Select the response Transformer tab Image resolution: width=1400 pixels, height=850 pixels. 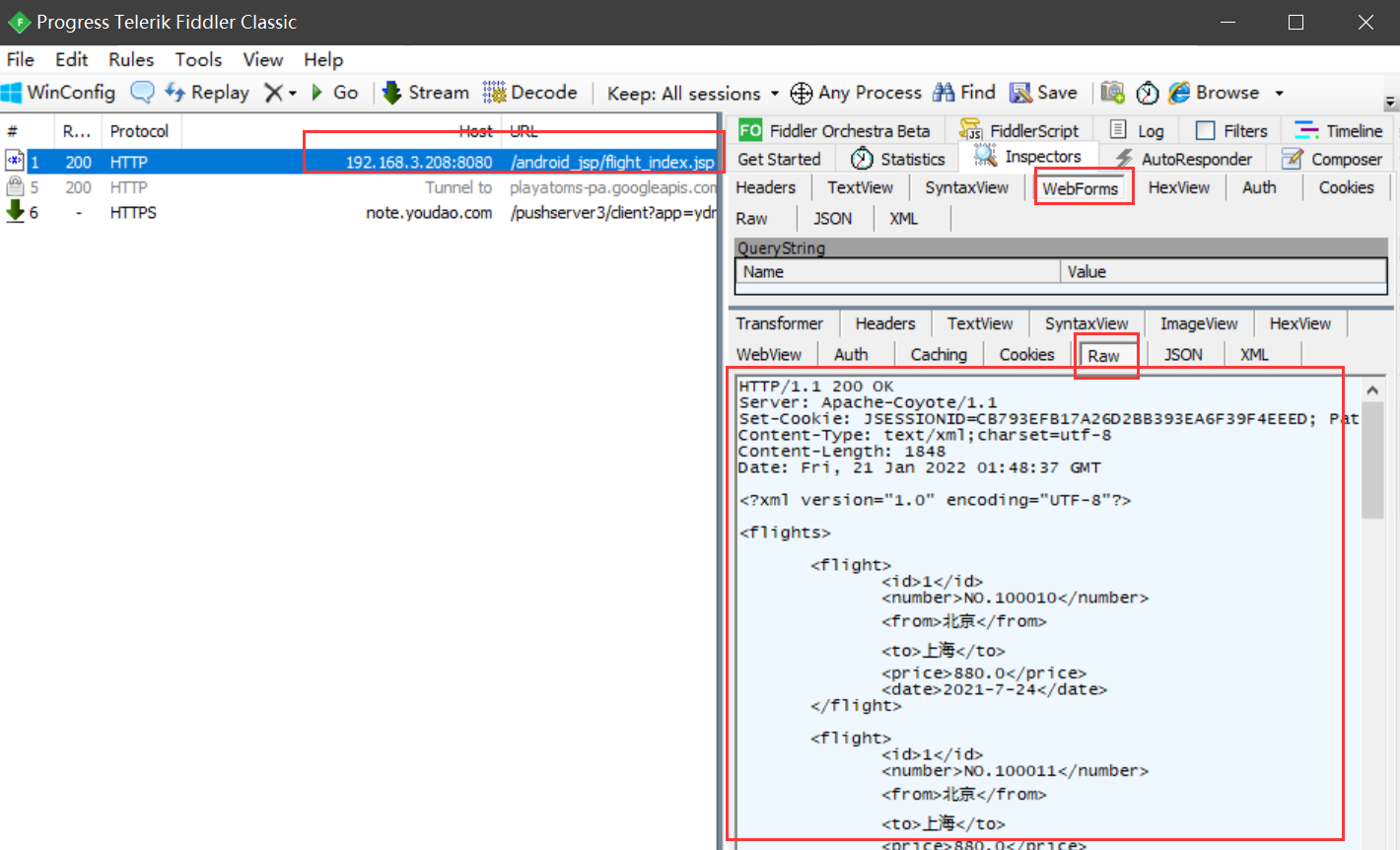point(779,323)
